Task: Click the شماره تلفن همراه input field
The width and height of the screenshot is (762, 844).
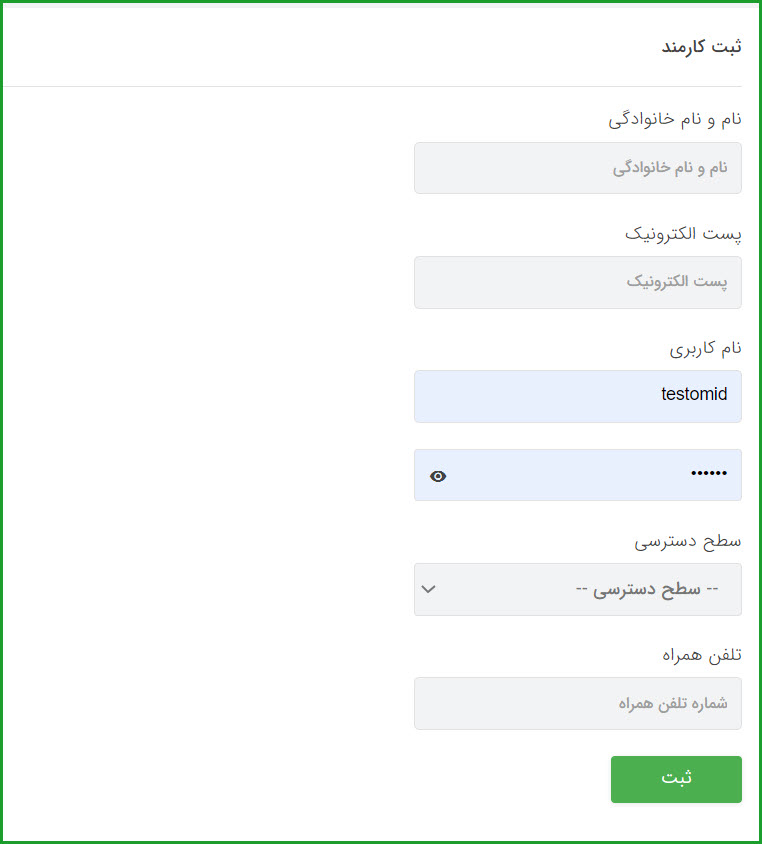Action: click(577, 703)
